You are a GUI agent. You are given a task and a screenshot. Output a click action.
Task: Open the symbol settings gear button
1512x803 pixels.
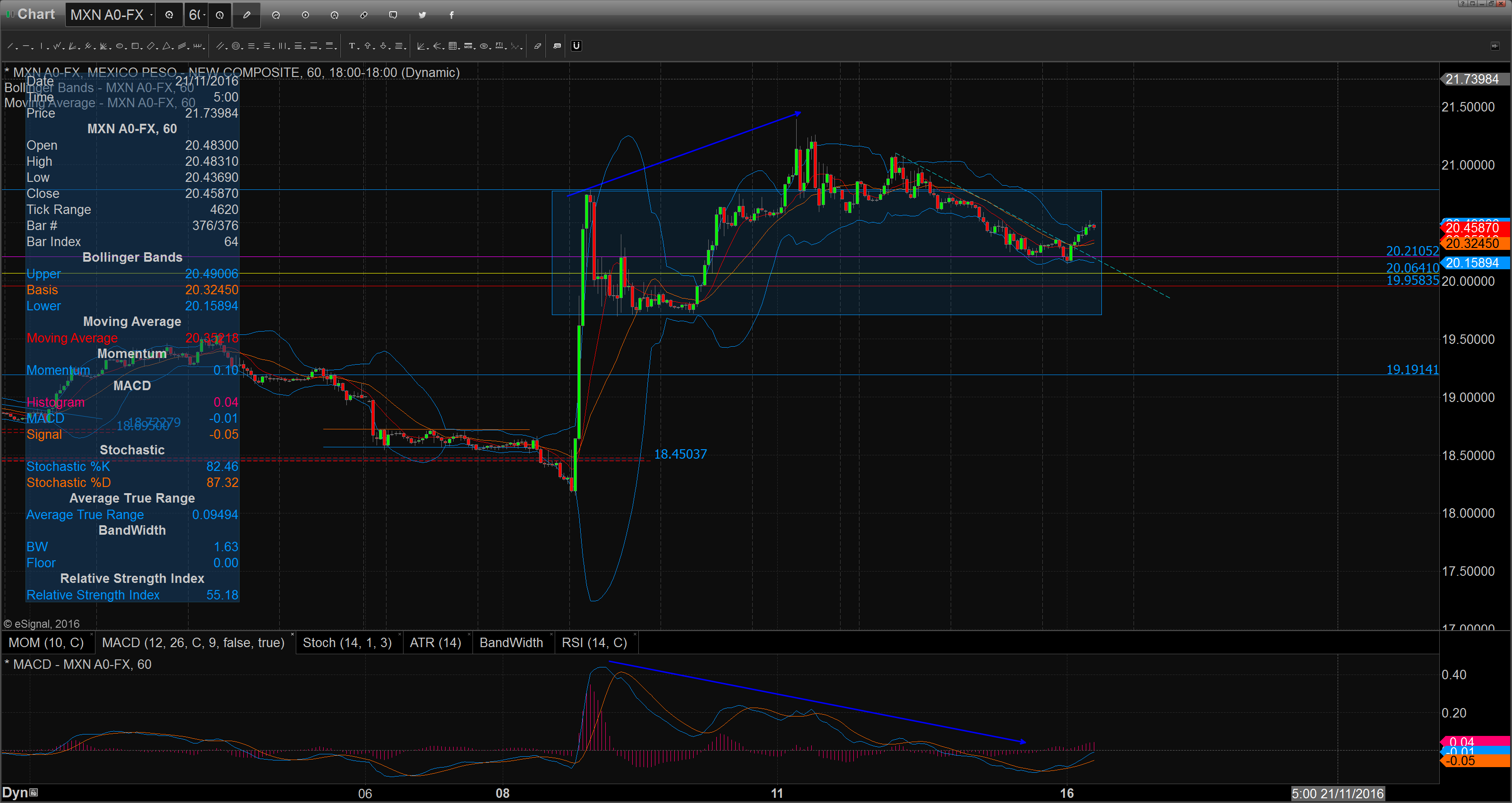[169, 15]
